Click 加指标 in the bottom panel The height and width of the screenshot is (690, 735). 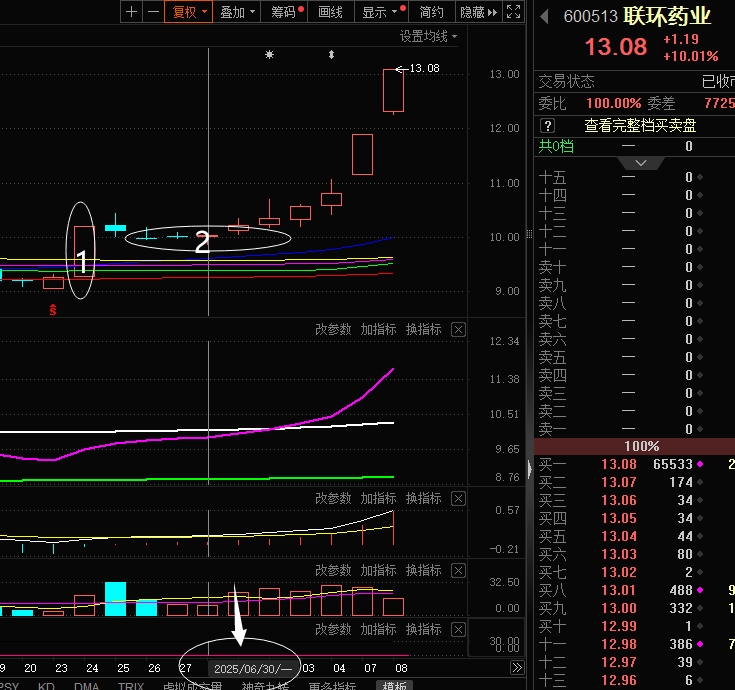point(378,629)
